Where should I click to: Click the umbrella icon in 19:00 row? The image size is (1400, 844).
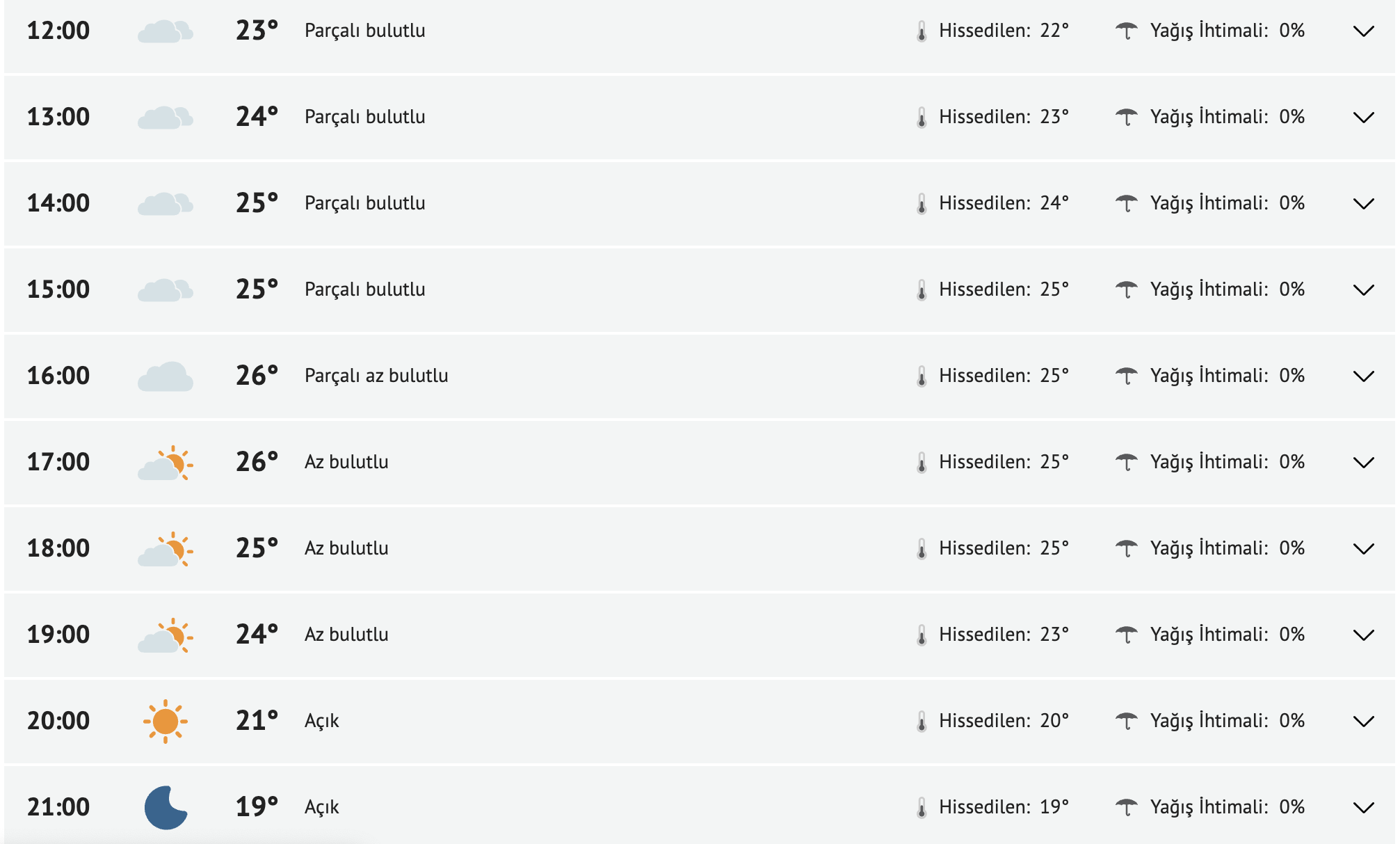(1126, 635)
